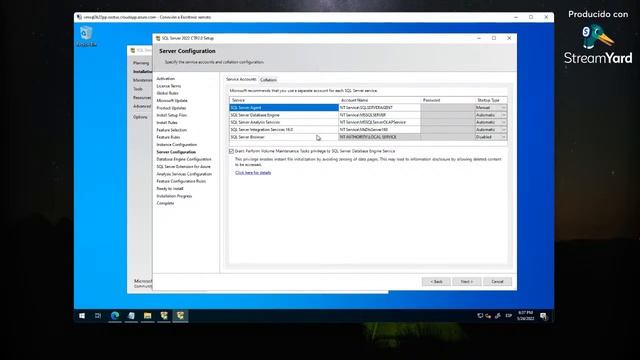Click the bold Server Configuration step in sidebar

[176, 152]
